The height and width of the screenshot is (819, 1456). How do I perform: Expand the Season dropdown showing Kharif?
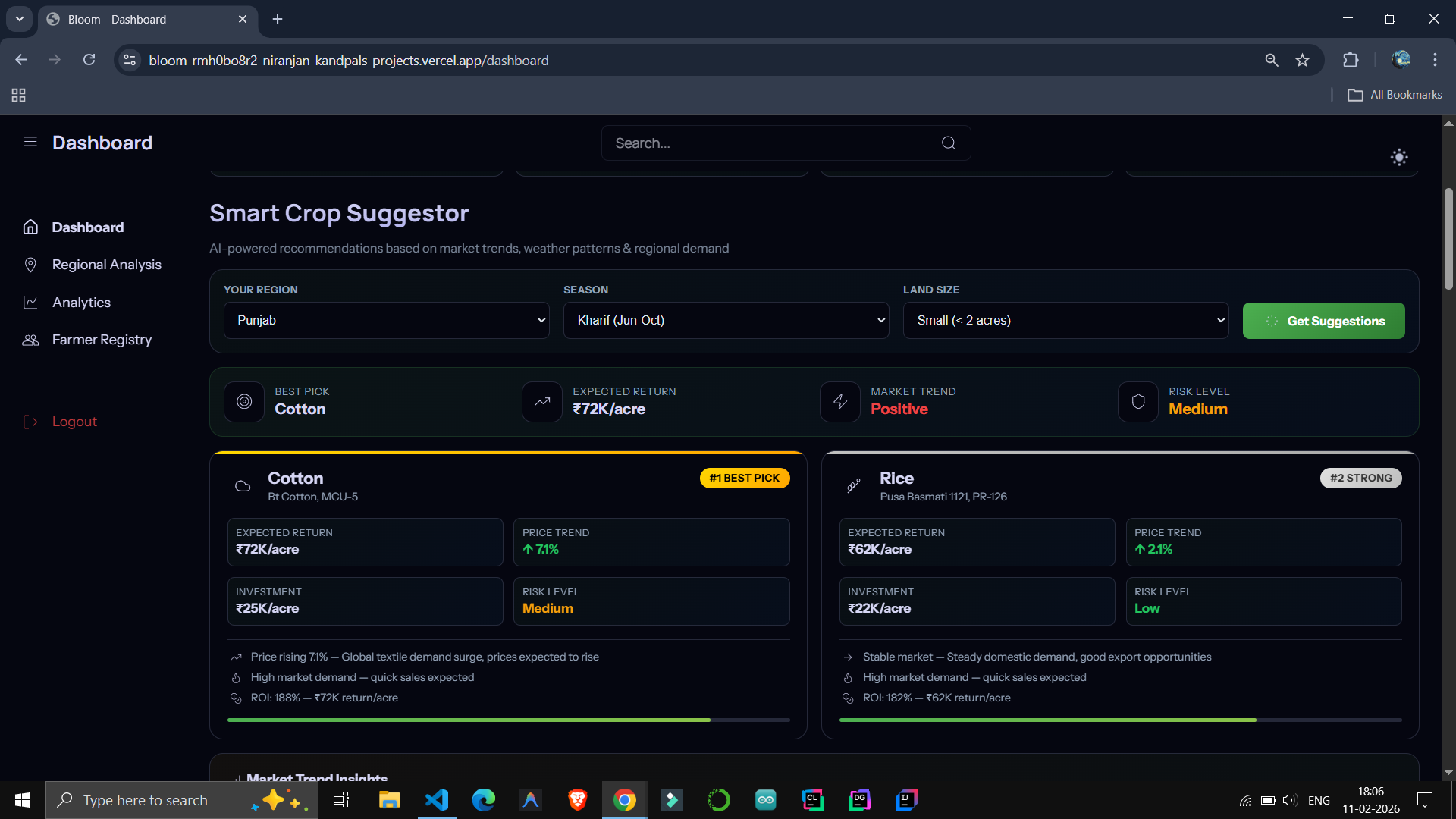point(726,320)
